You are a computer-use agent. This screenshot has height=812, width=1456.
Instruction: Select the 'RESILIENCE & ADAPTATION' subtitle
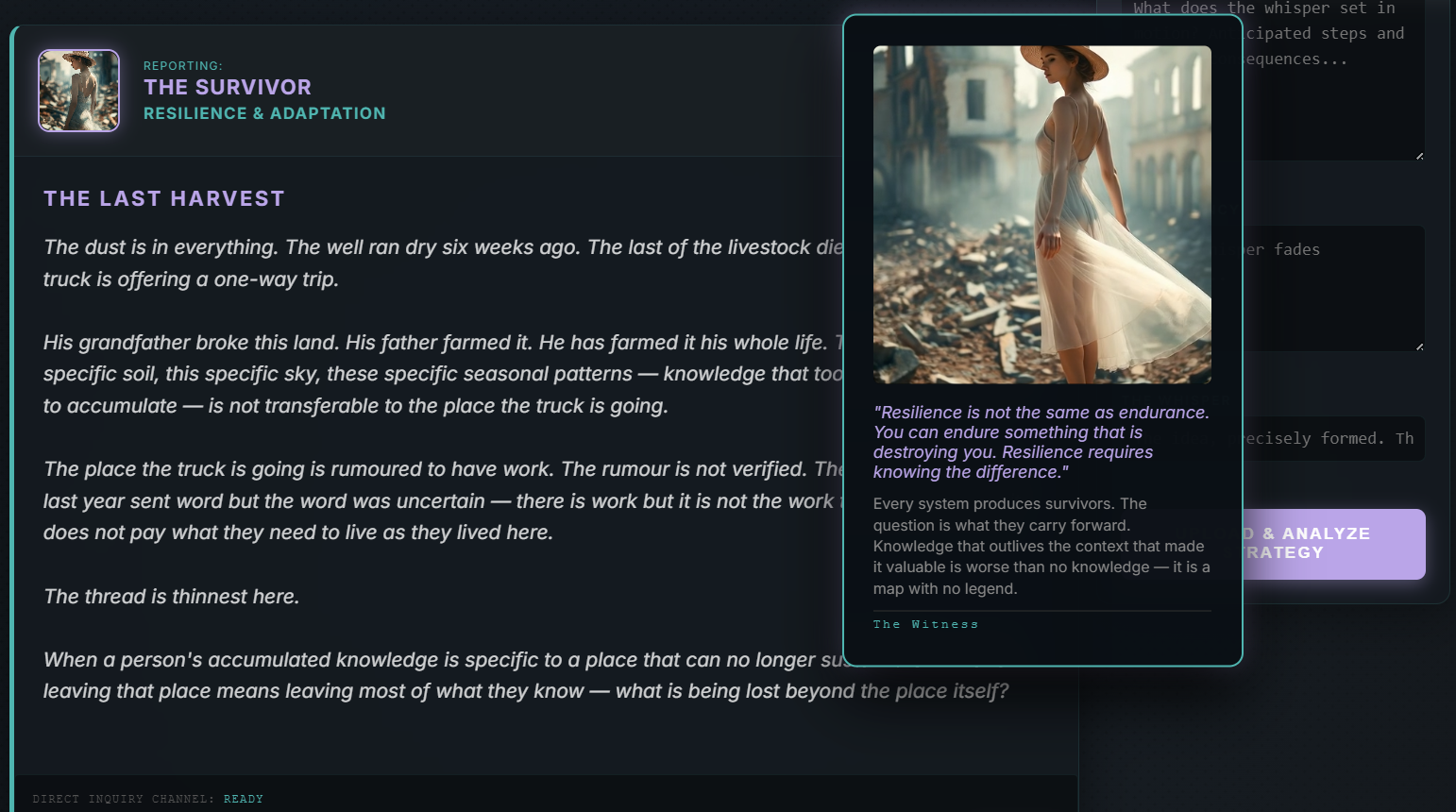coord(264,113)
